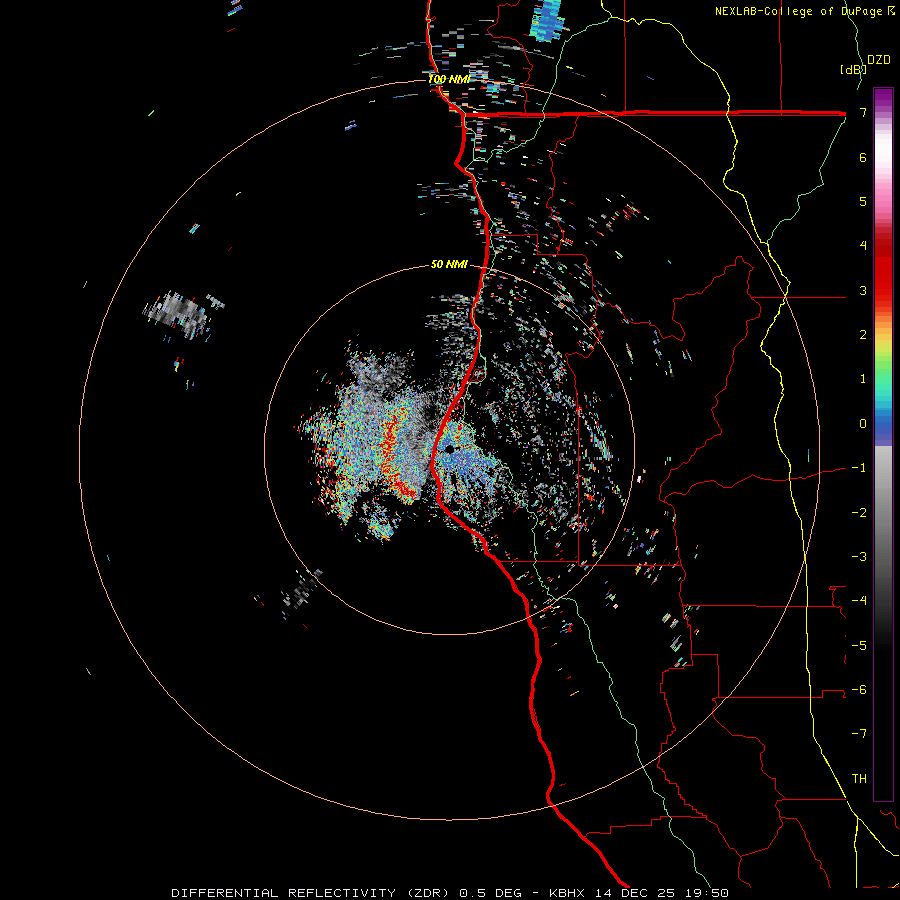Click the 0 value on color scale
900x900 pixels.
863,424
